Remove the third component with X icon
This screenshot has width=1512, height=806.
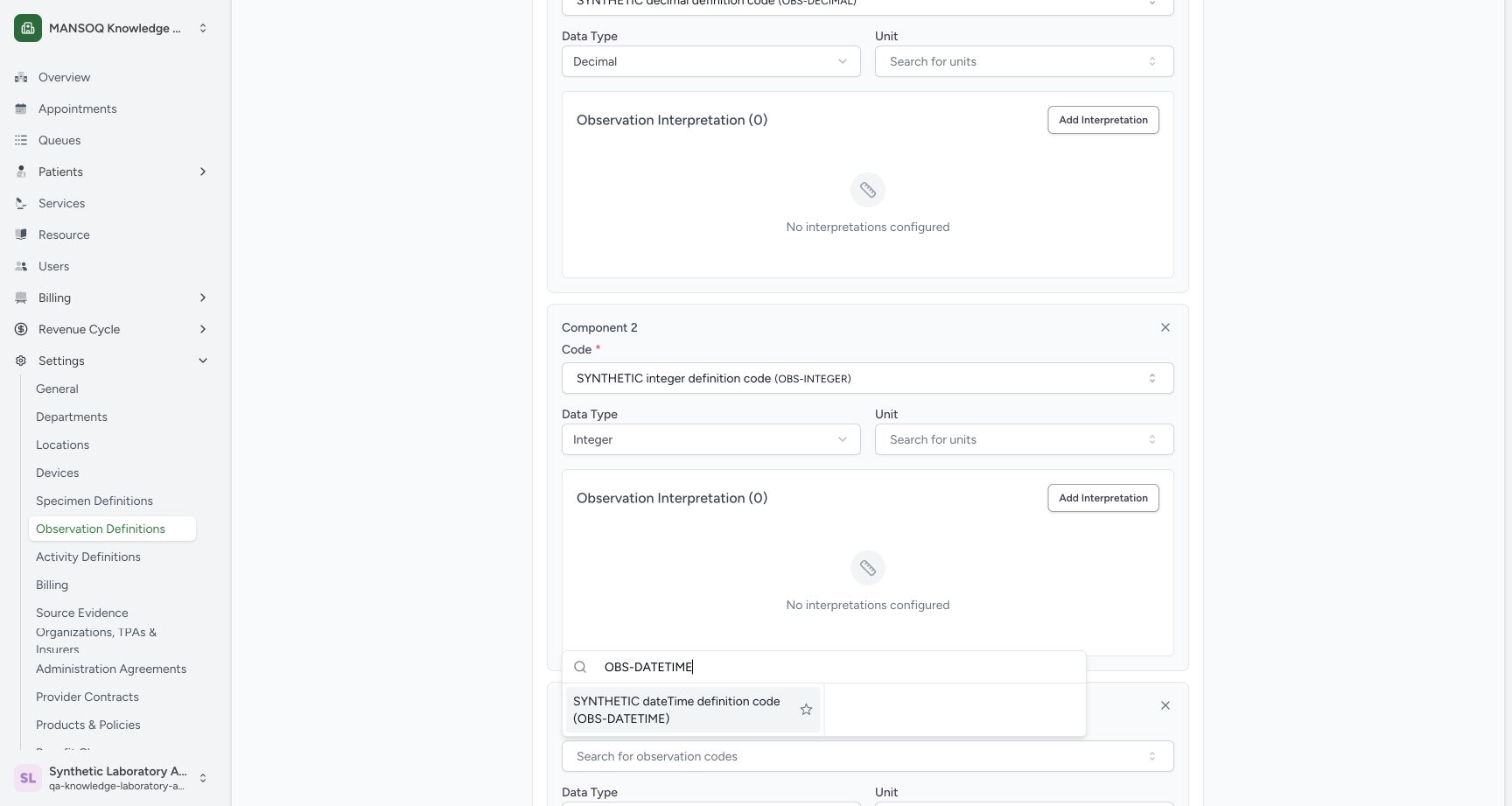pyautogui.click(x=1165, y=705)
